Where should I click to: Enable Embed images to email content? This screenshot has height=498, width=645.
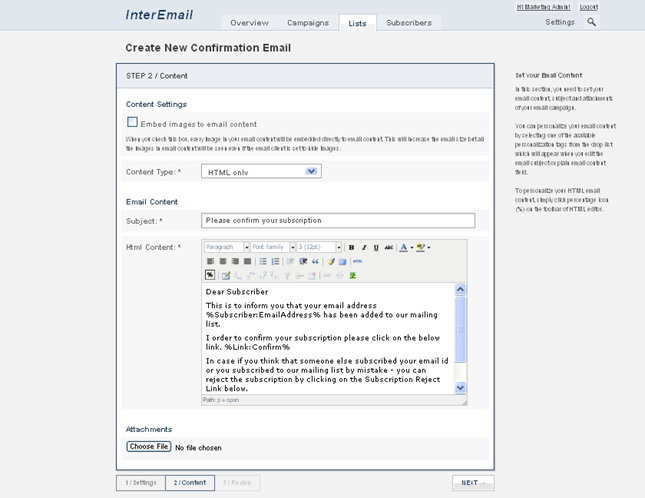(x=132, y=123)
